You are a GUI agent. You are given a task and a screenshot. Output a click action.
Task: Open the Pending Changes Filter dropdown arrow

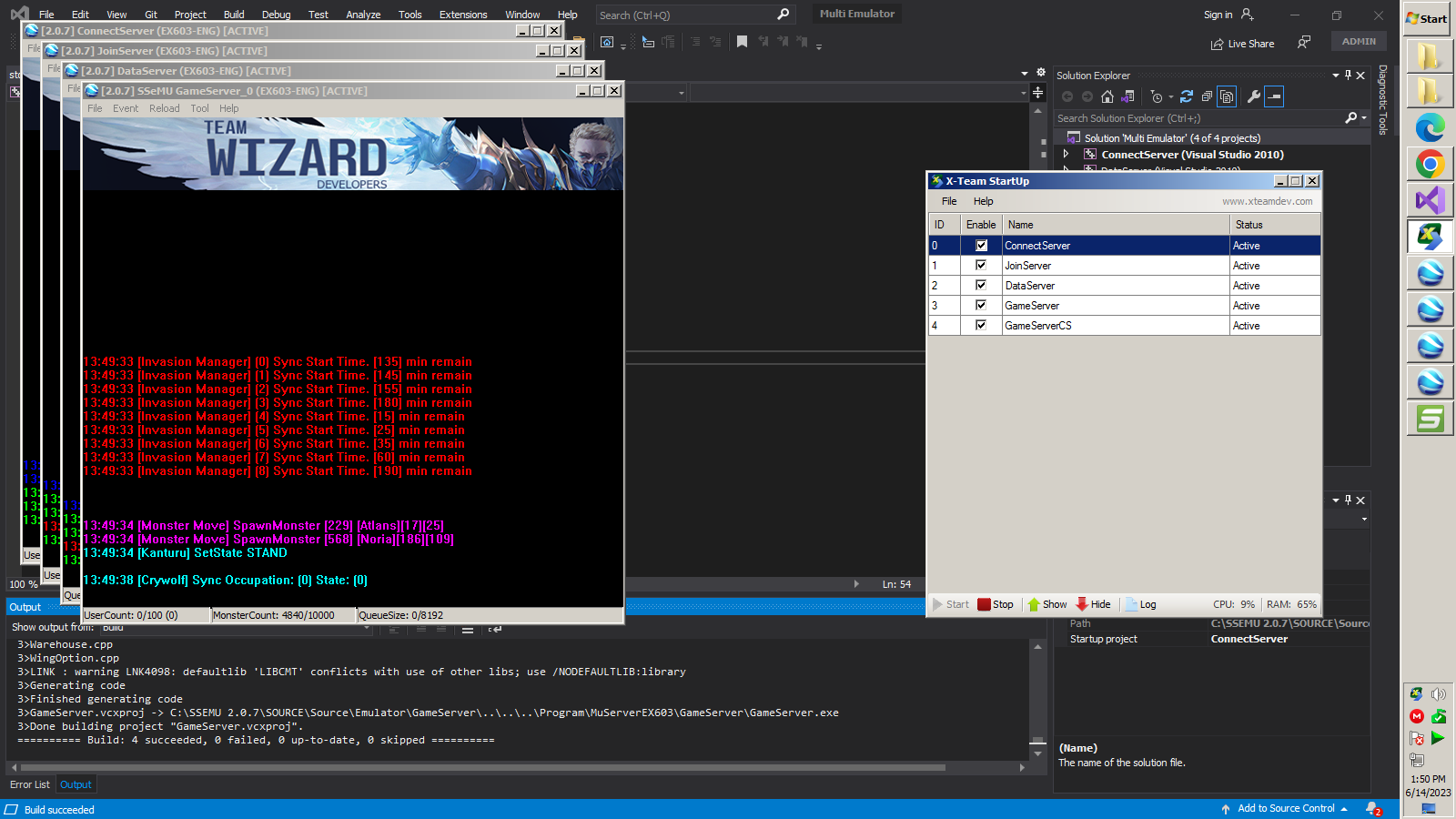[x=1171, y=97]
